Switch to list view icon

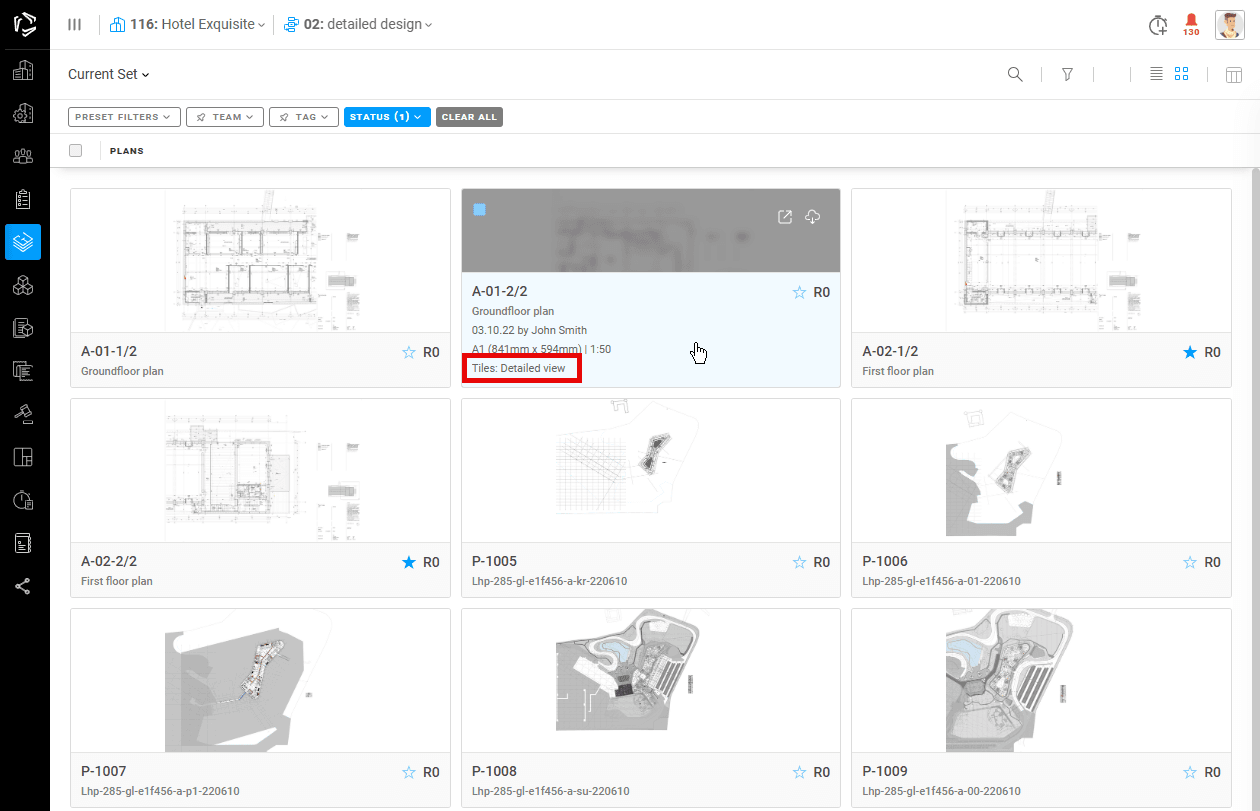[x=1156, y=74]
